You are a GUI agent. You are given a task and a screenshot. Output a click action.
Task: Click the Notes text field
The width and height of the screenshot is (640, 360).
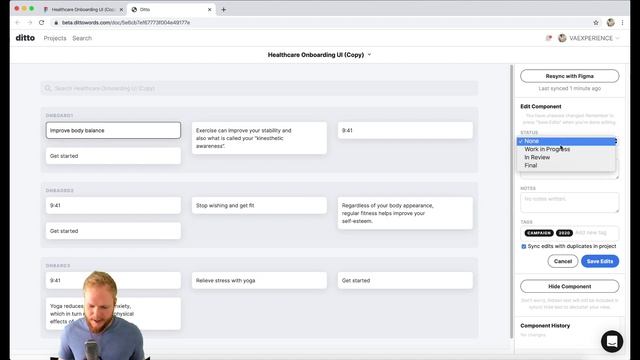[569, 202]
